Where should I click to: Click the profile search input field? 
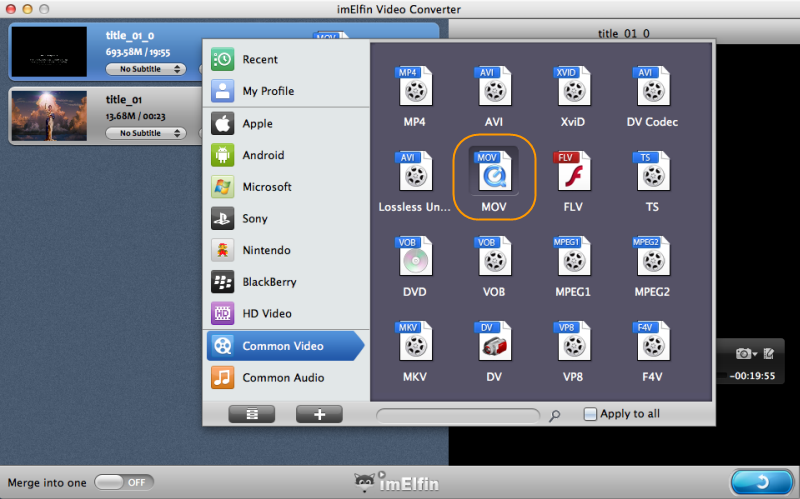458,415
